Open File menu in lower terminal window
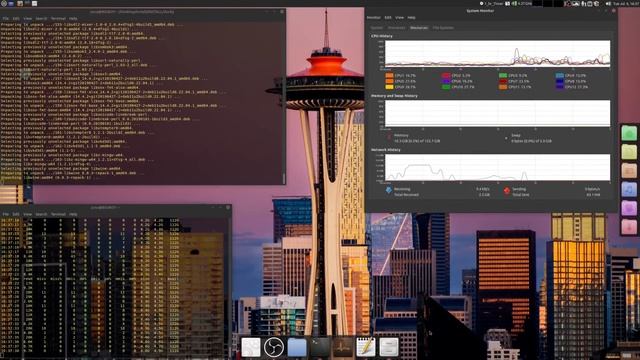 (6, 214)
